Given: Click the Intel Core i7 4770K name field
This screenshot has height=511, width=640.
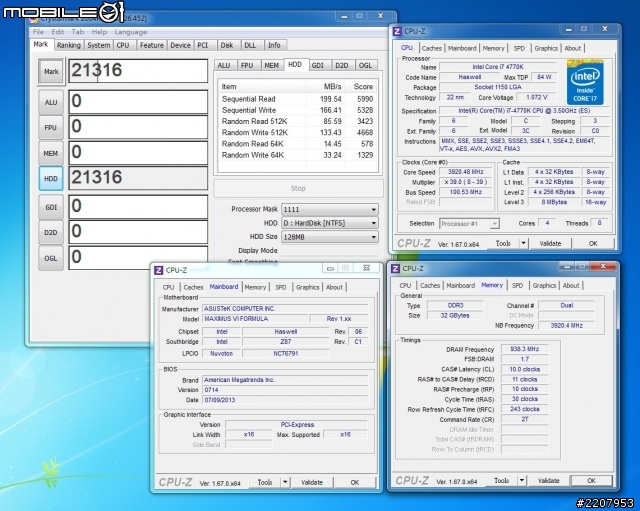Looking at the screenshot, I should 498,67.
